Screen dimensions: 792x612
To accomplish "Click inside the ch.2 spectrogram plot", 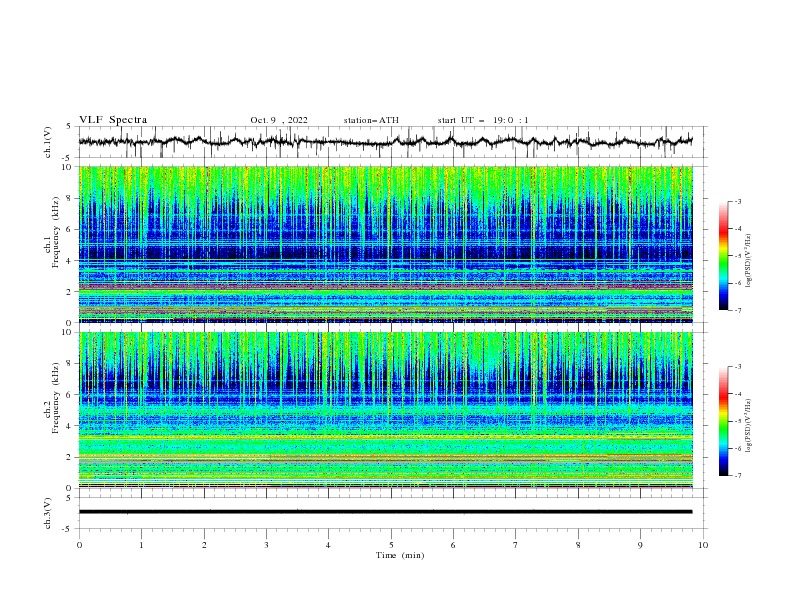I will tap(386, 410).
